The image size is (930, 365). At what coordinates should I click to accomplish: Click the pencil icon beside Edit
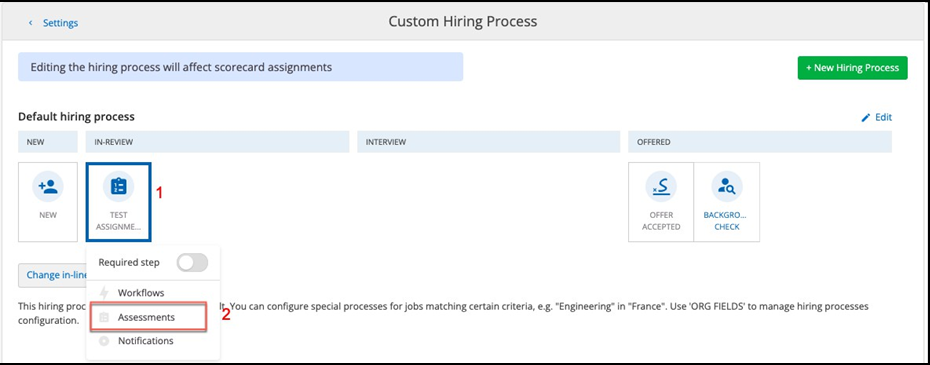[866, 118]
